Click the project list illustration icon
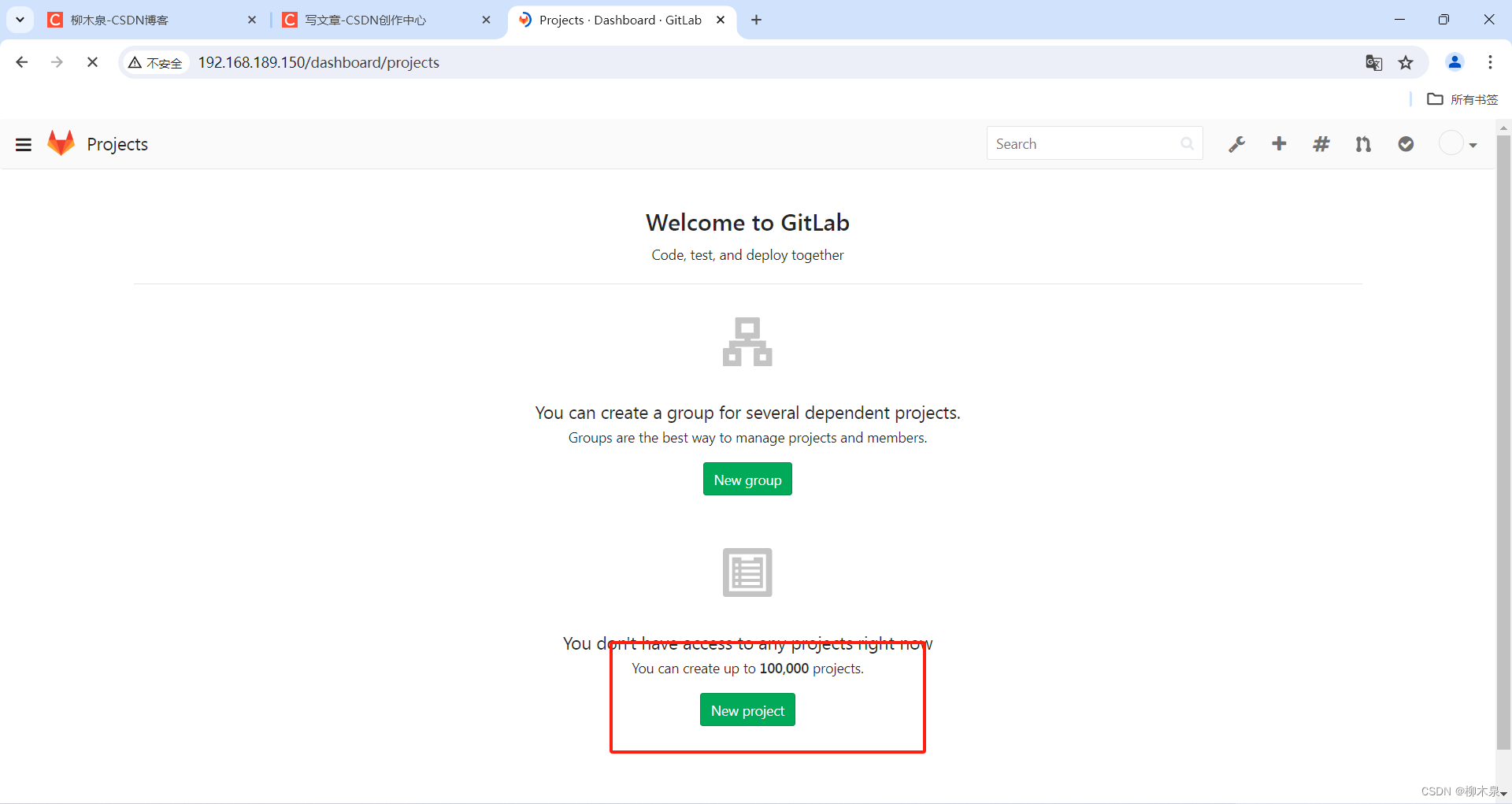The width and height of the screenshot is (1512, 804). point(747,572)
